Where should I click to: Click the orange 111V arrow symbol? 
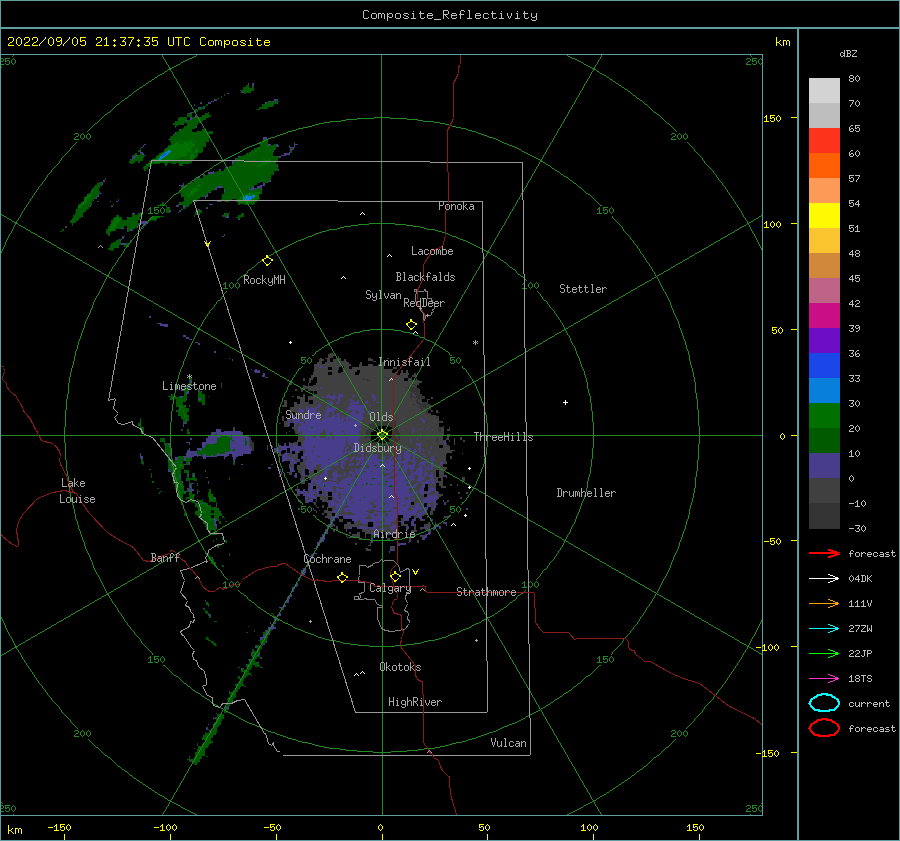coord(824,603)
